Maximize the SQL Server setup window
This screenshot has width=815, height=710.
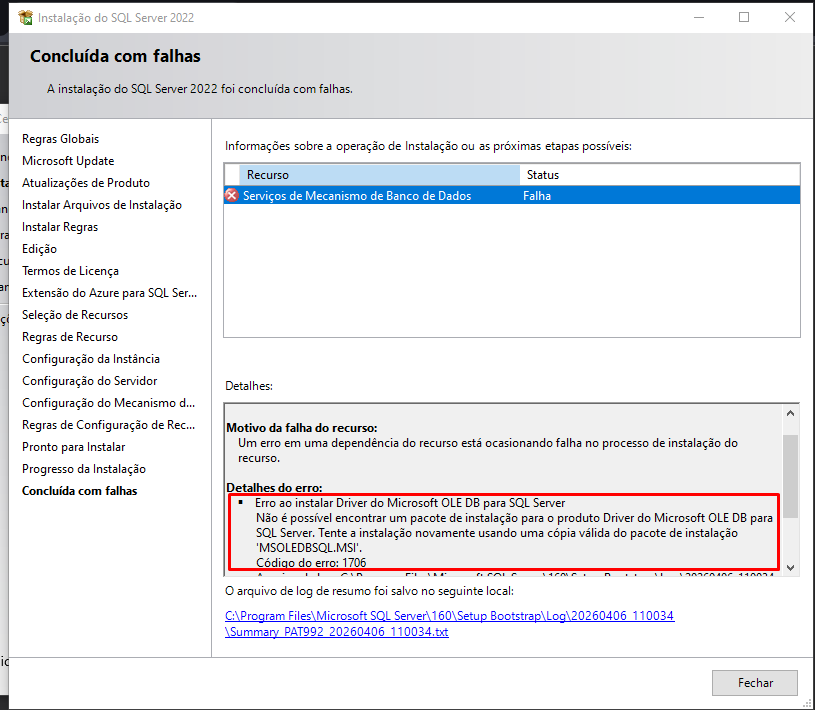(x=744, y=17)
